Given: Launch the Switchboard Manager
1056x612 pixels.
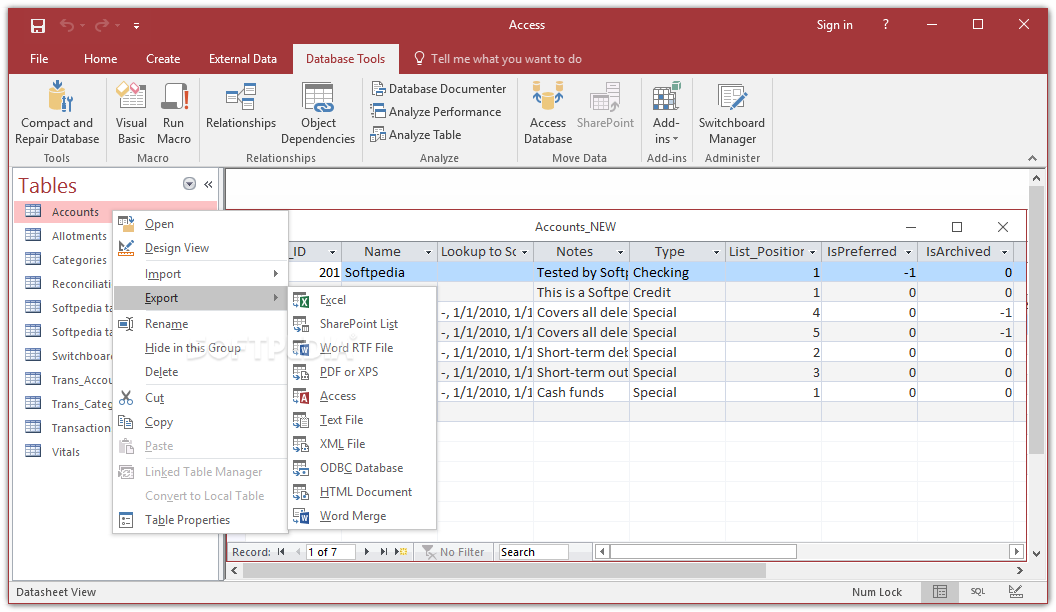Looking at the screenshot, I should point(731,112).
